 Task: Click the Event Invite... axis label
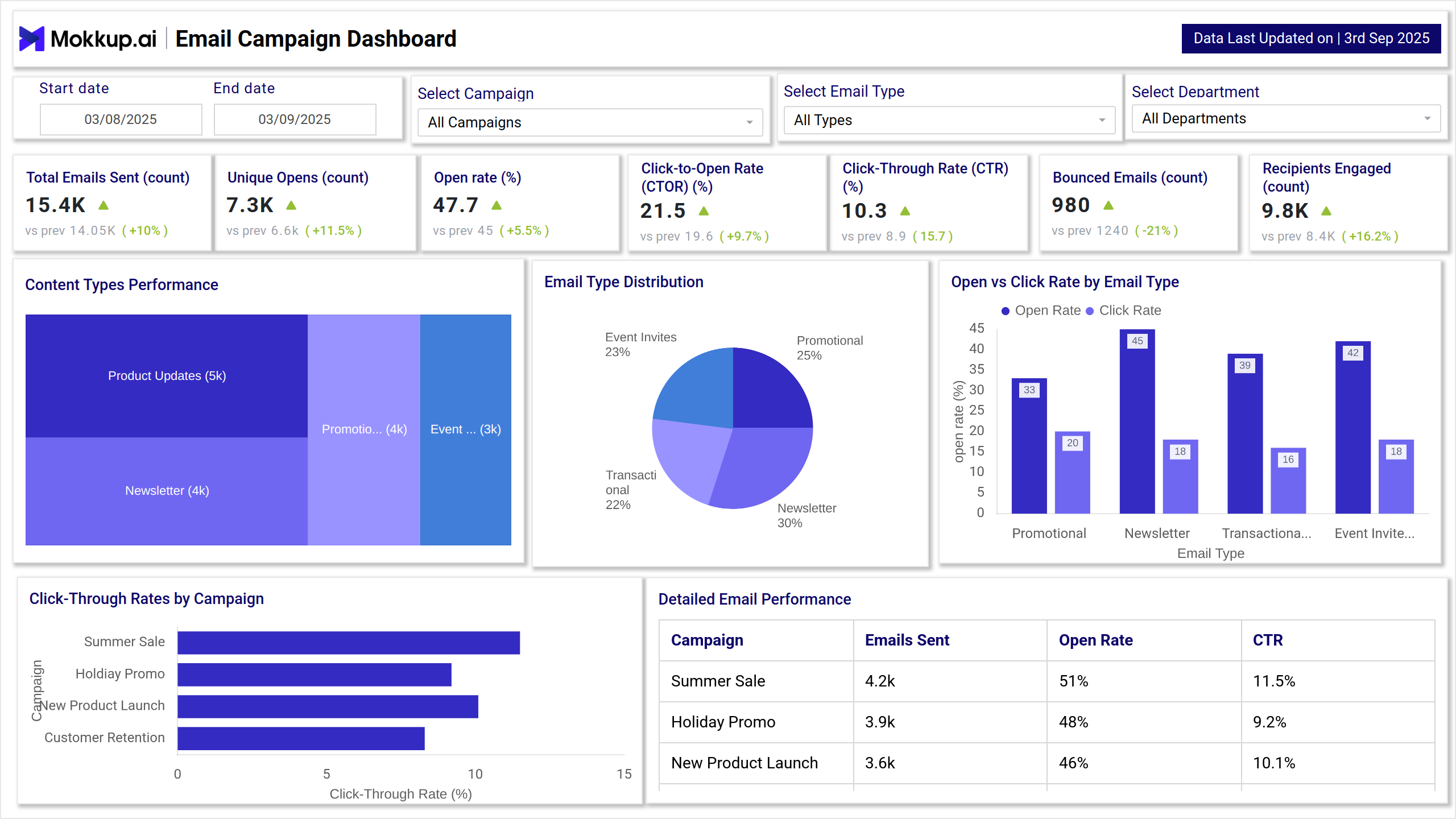[x=1374, y=534]
